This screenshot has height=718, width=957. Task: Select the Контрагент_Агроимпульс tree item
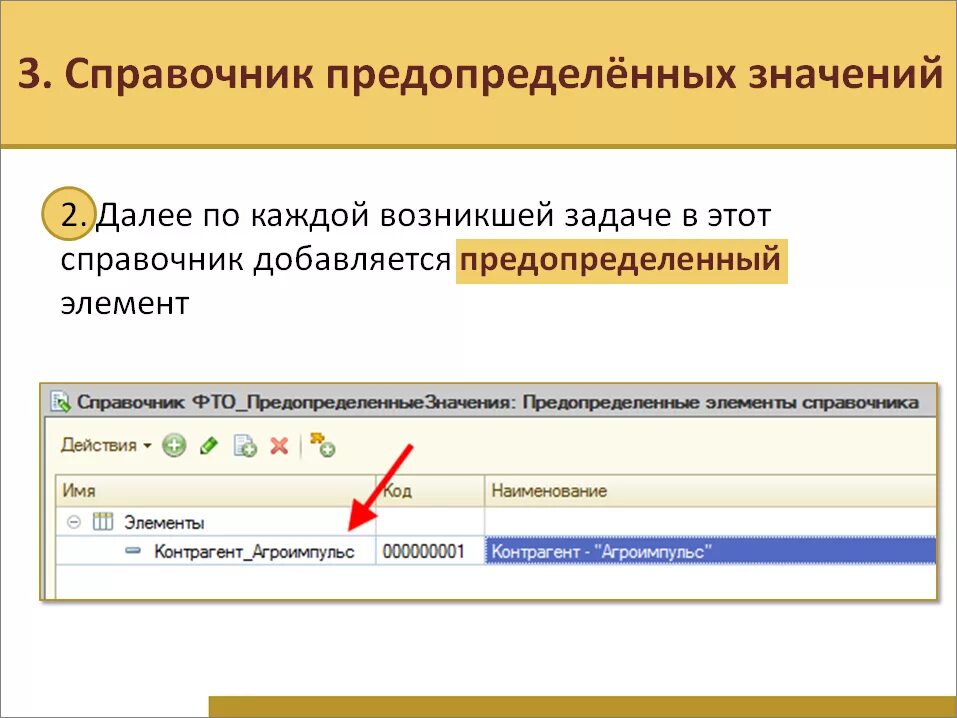(254, 551)
